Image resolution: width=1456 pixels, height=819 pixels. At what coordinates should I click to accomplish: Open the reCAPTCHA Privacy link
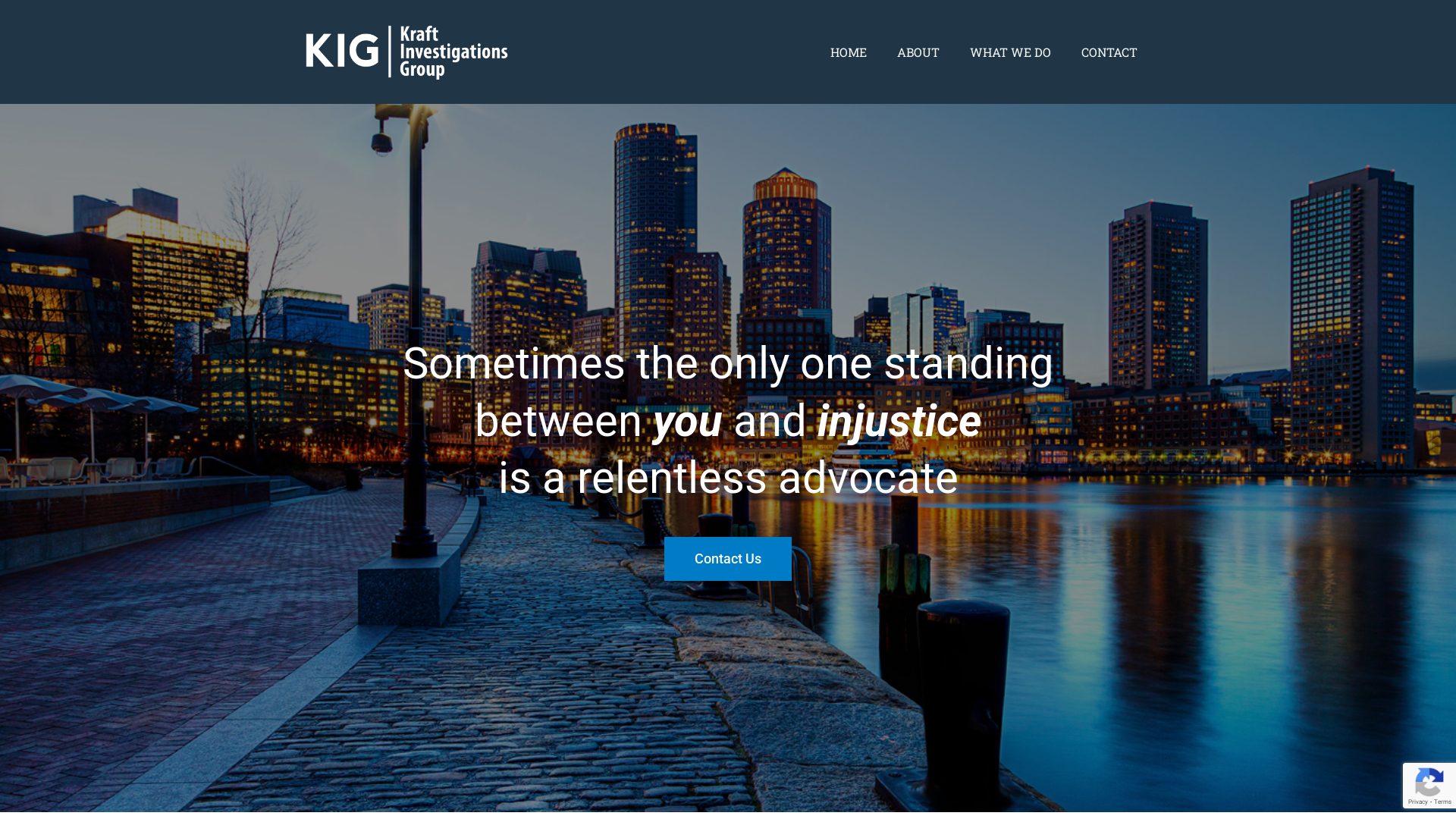(1417, 802)
